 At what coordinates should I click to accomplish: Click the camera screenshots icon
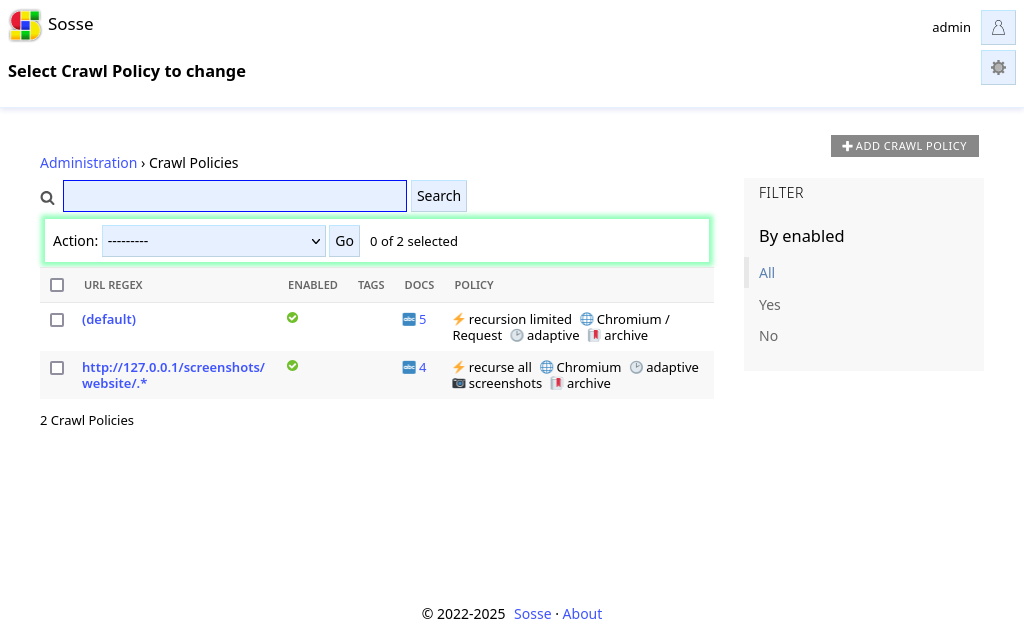(x=459, y=383)
